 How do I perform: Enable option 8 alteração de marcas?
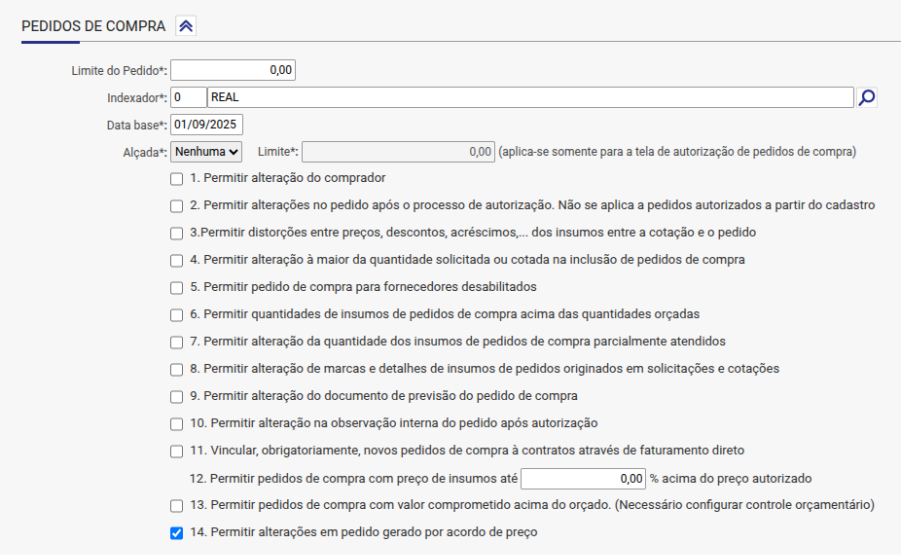tap(176, 369)
